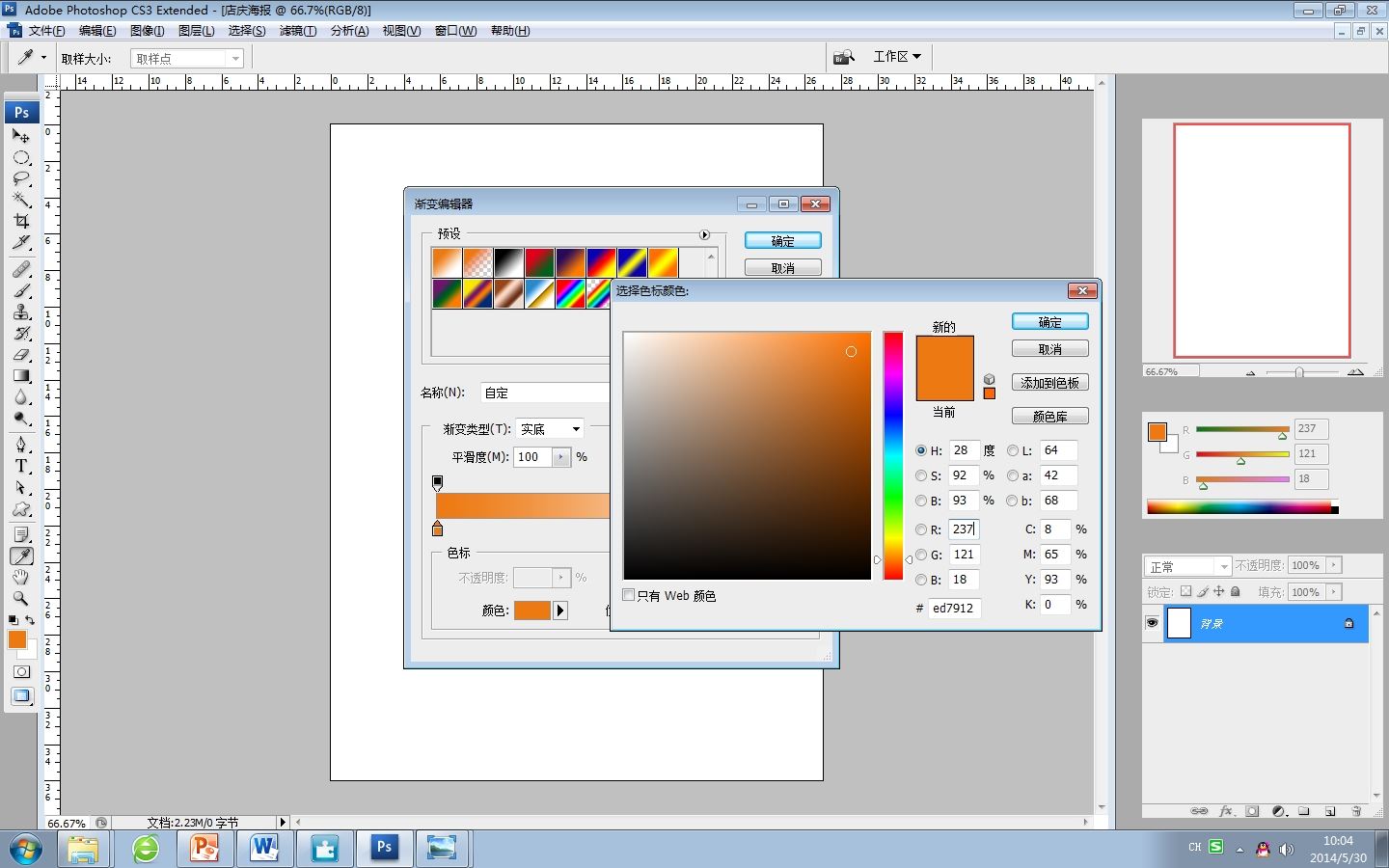Screen dimensions: 1389x868
Task: Click the 名称(N) gradient name field
Action: (546, 393)
